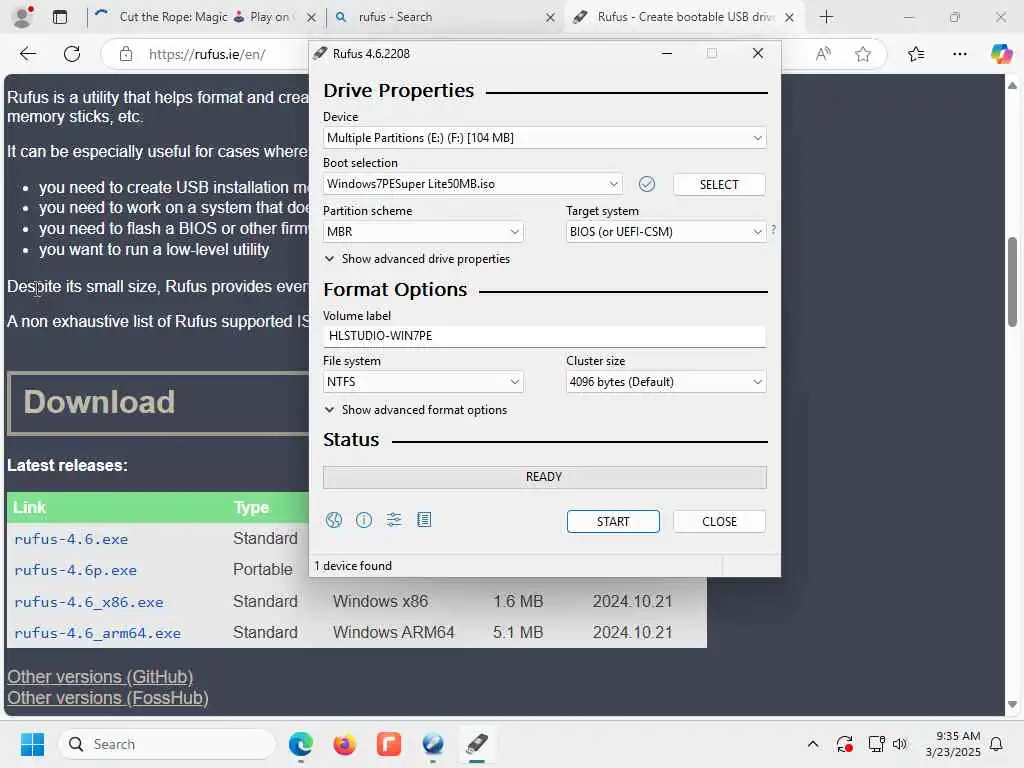
Task: Click CLOSE button in Rufus
Action: (719, 522)
